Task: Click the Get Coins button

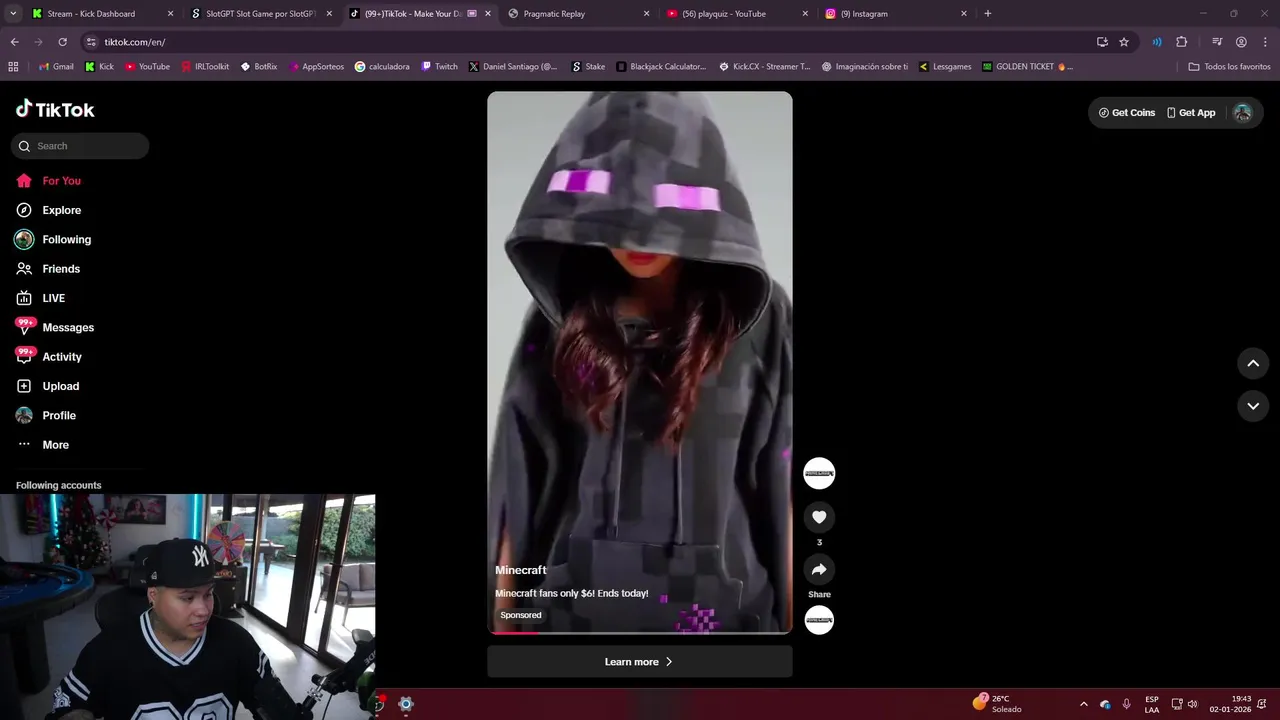Action: pos(1127,113)
